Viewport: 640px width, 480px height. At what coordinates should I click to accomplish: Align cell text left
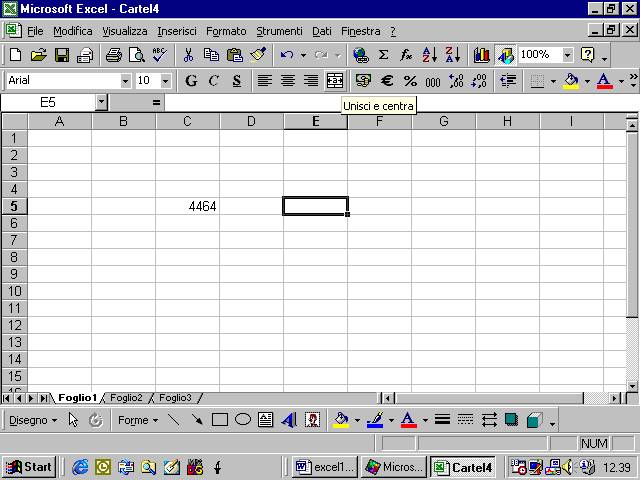click(264, 81)
